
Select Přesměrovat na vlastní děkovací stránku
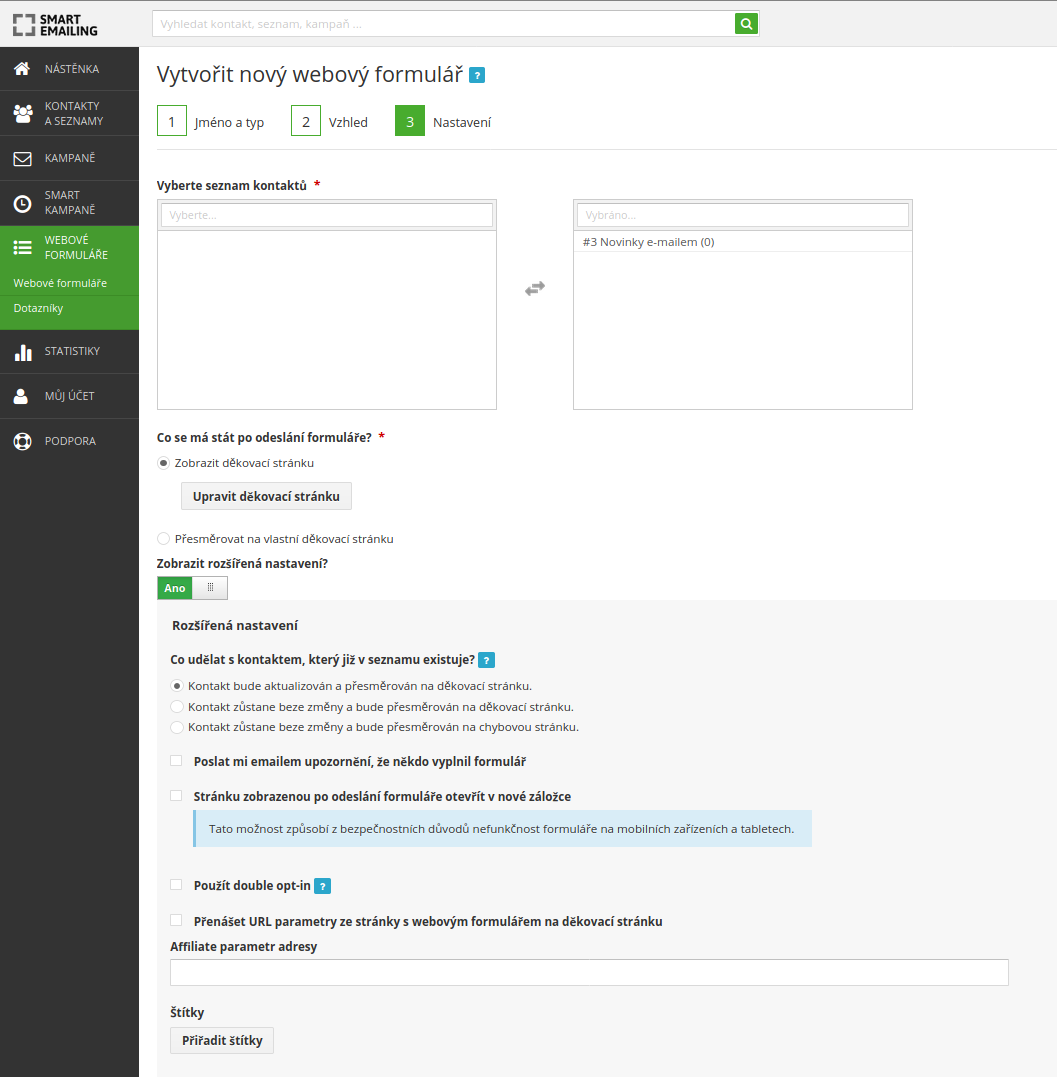pyautogui.click(x=163, y=538)
